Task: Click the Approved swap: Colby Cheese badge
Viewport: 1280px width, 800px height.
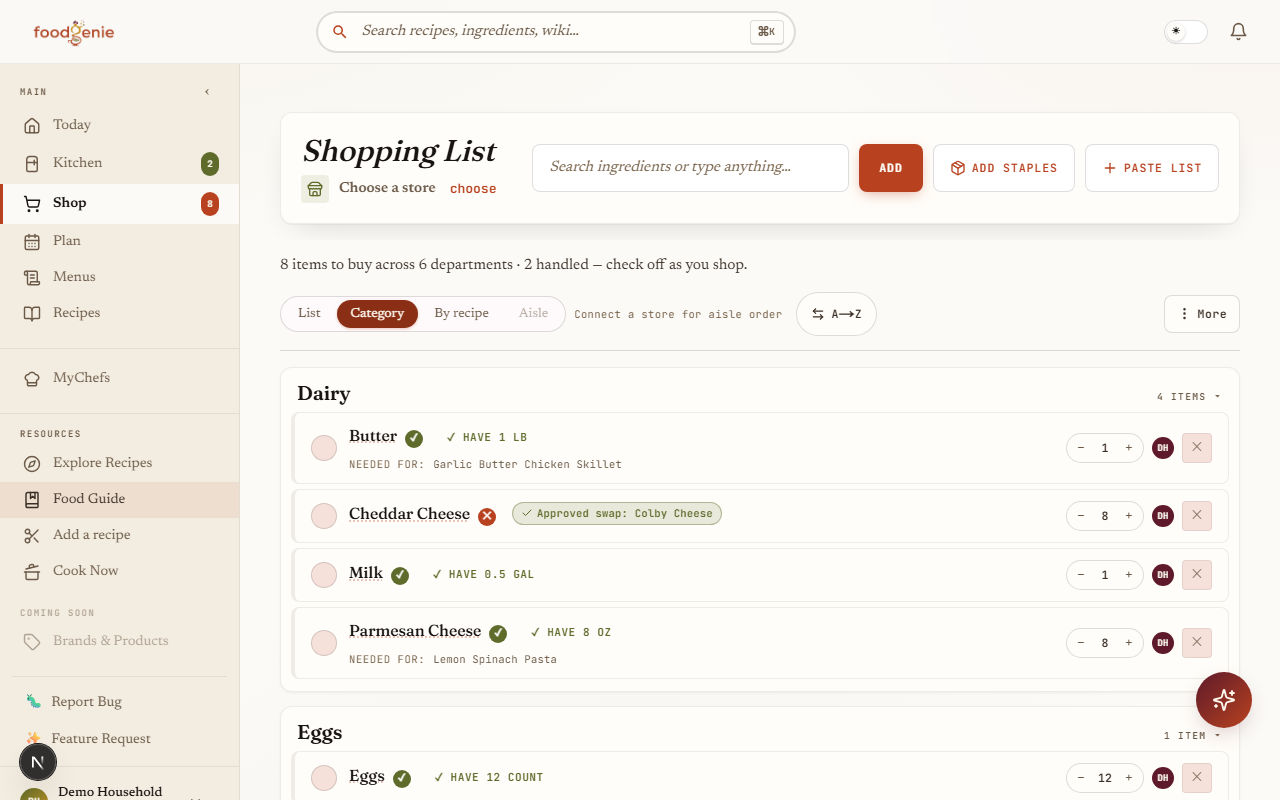Action: coord(617,514)
